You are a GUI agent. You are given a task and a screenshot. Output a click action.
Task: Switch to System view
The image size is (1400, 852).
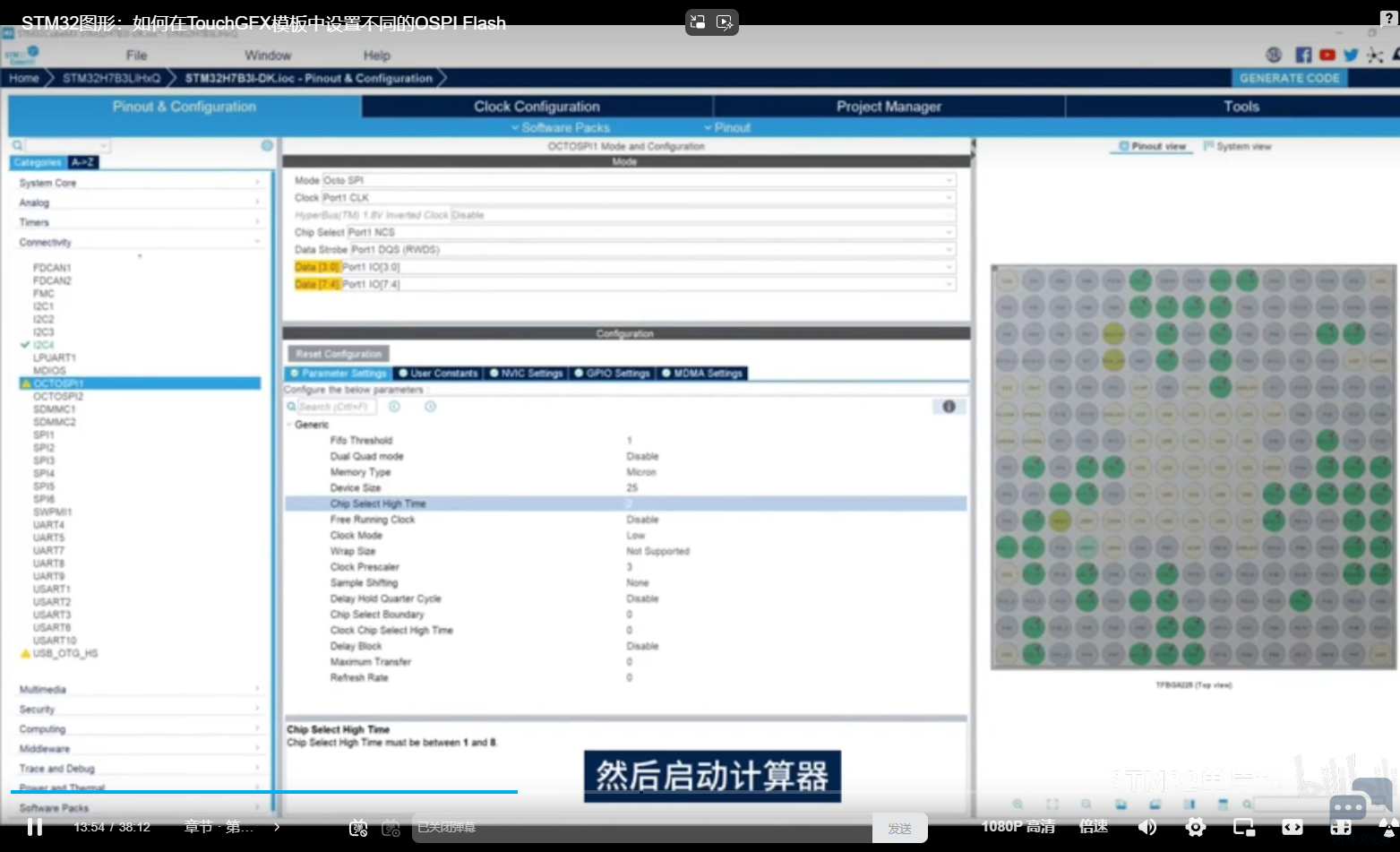click(x=1237, y=146)
